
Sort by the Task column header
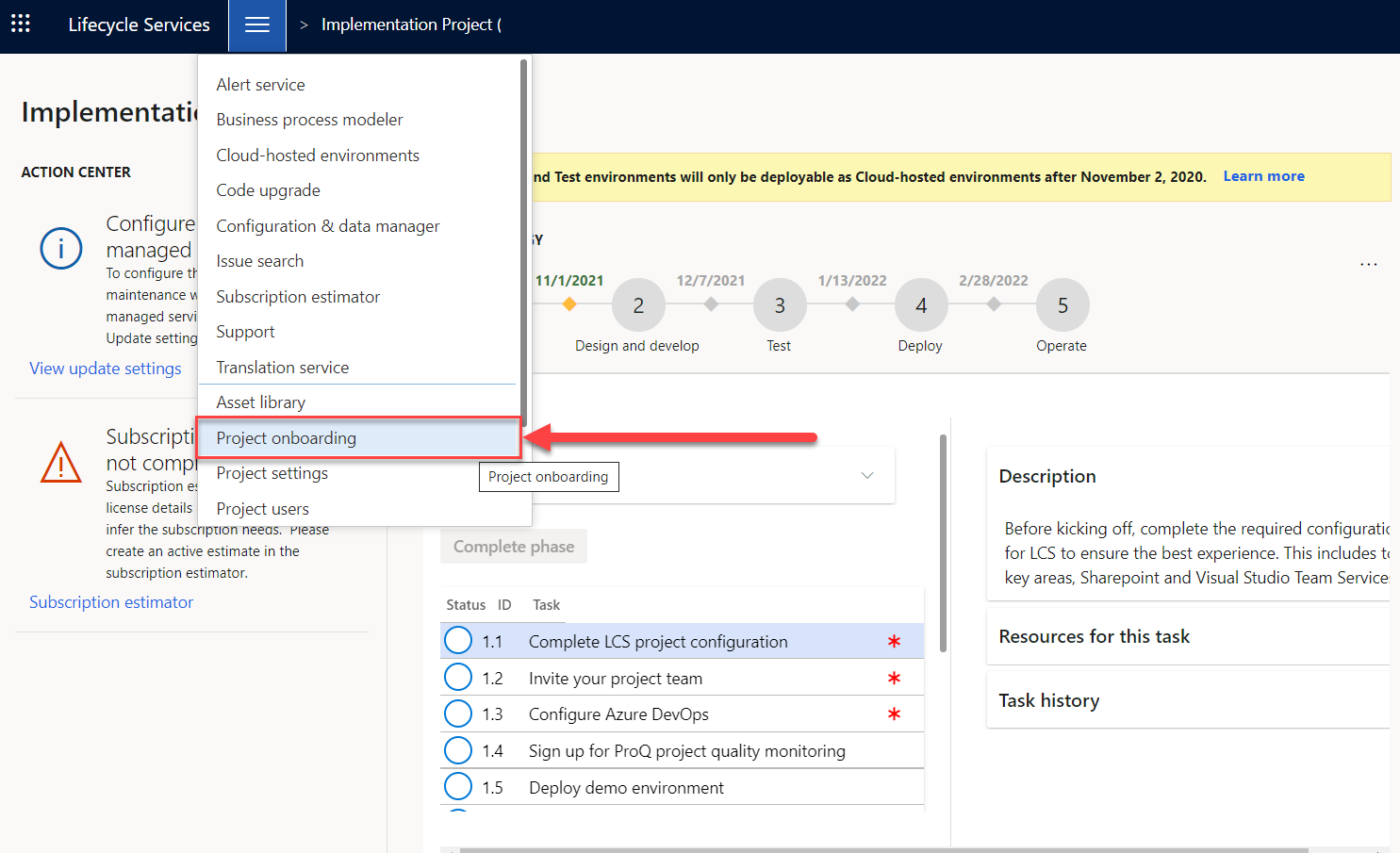[546, 605]
